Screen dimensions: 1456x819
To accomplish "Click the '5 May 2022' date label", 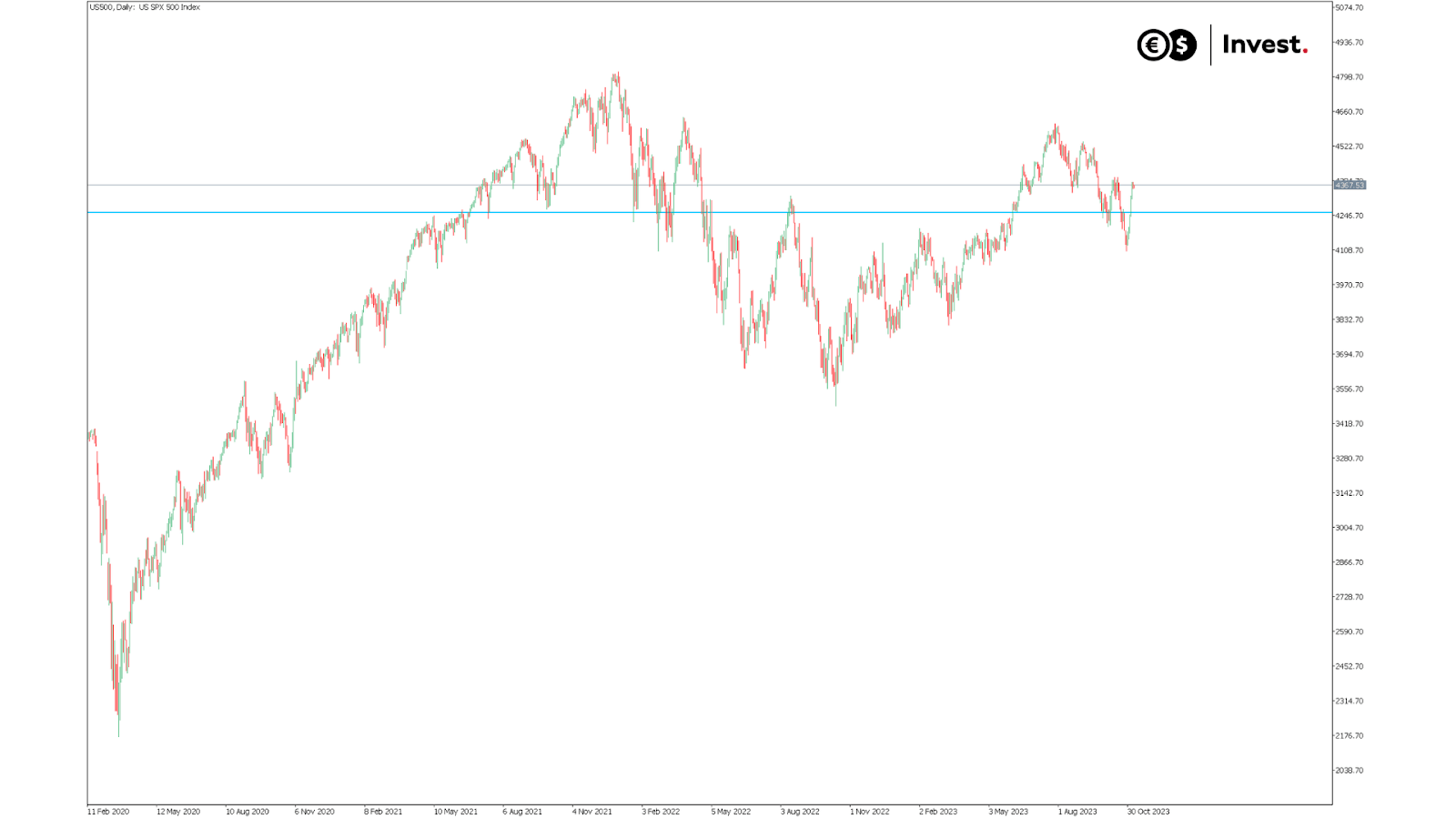I will click(731, 811).
